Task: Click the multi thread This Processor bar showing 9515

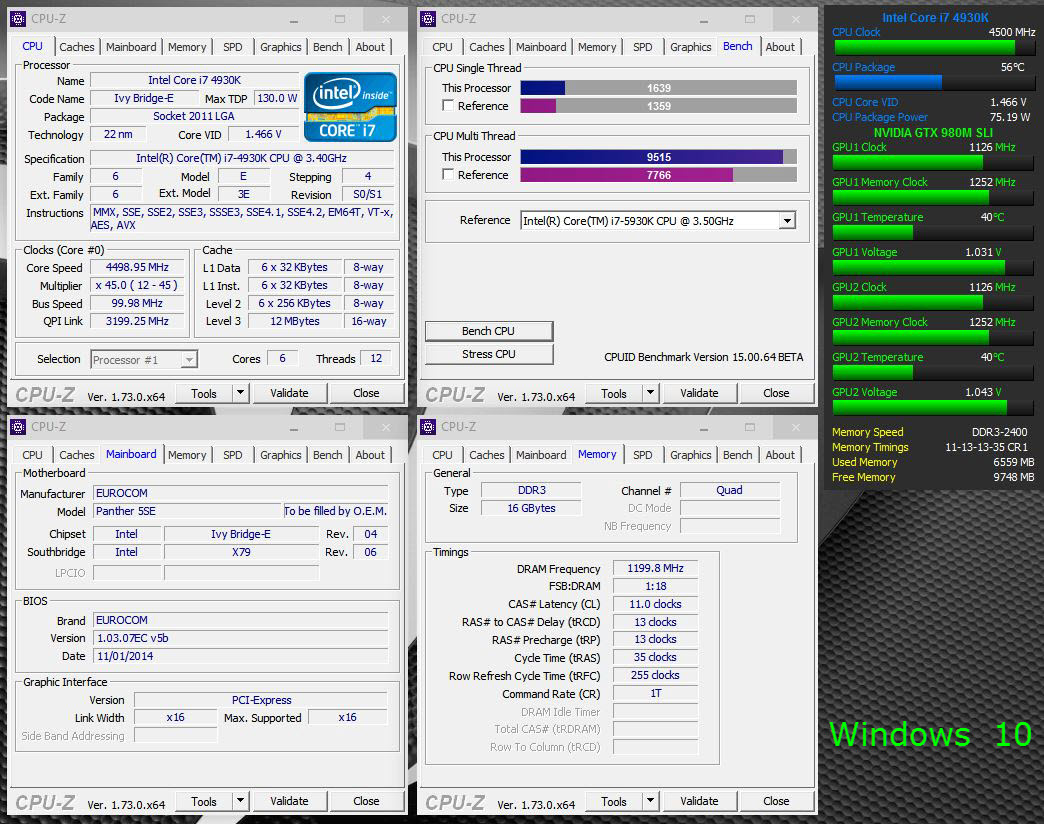Action: [658, 157]
